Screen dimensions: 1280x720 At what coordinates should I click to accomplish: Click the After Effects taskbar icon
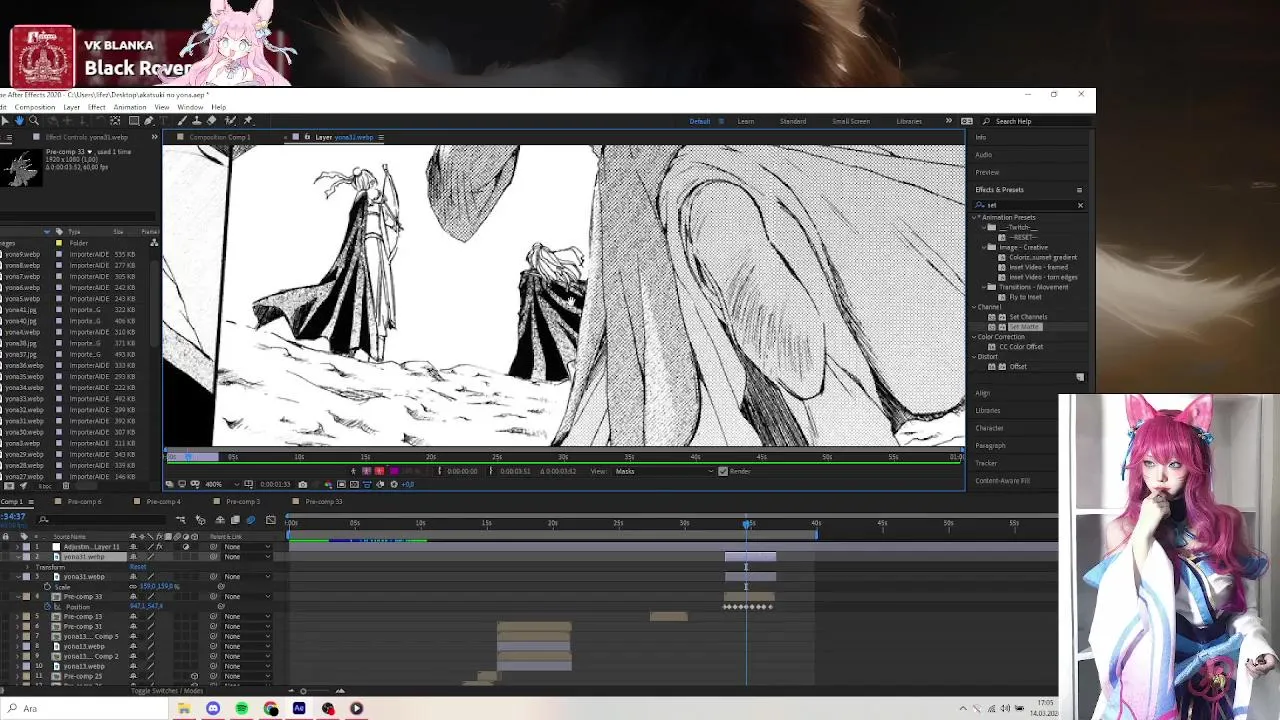pyautogui.click(x=299, y=708)
